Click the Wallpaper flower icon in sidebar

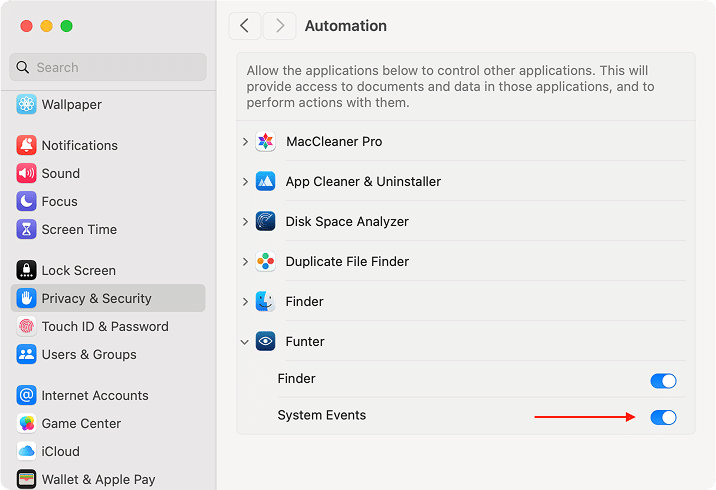tap(26, 104)
